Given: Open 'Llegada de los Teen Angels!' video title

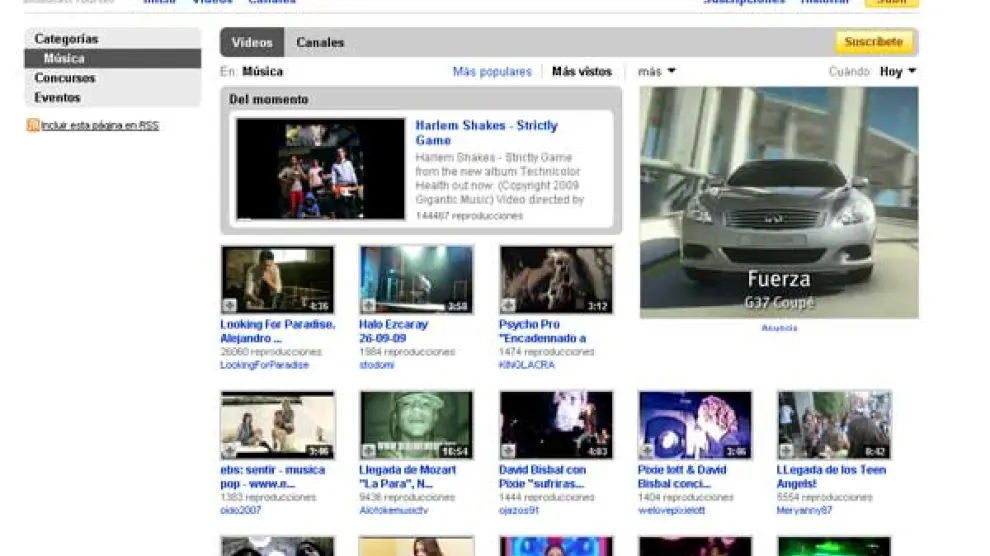Looking at the screenshot, I should coord(831,477).
